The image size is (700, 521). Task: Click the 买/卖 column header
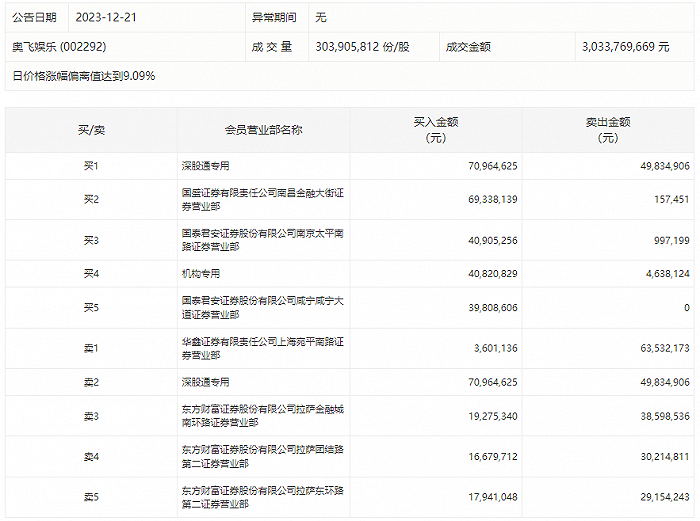(92, 130)
